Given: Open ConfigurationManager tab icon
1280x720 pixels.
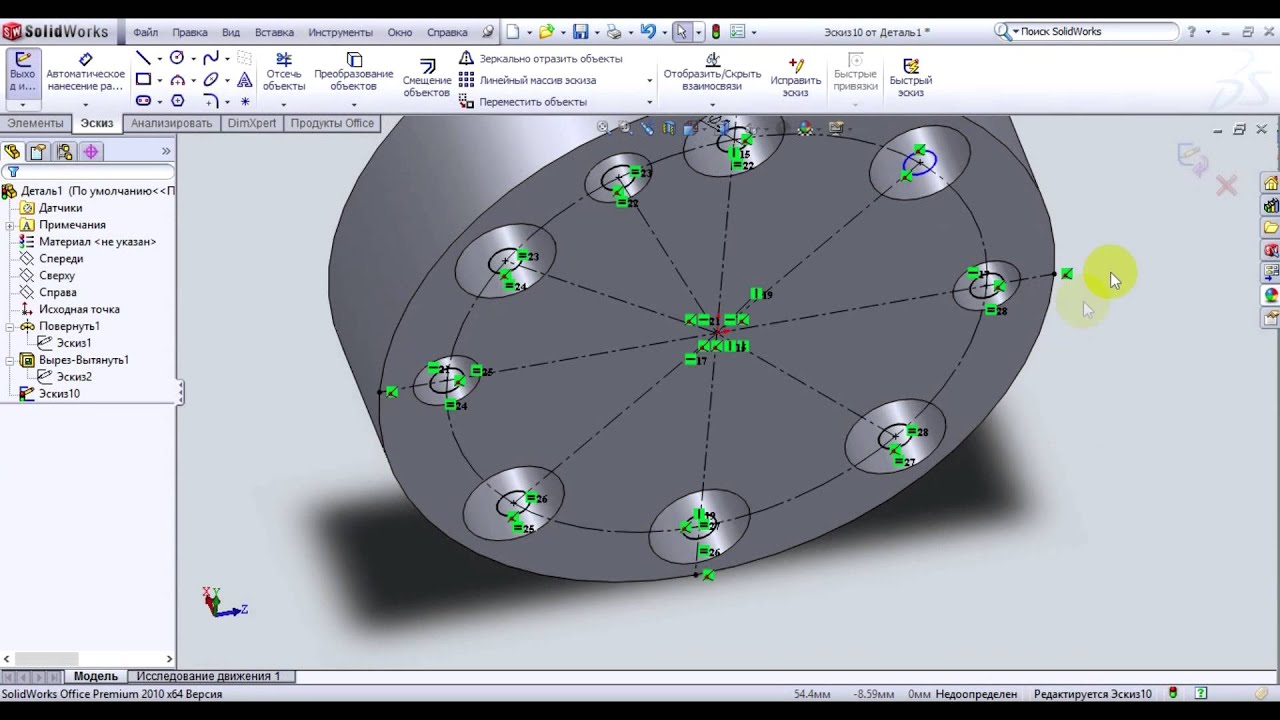Looking at the screenshot, I should pos(64,152).
